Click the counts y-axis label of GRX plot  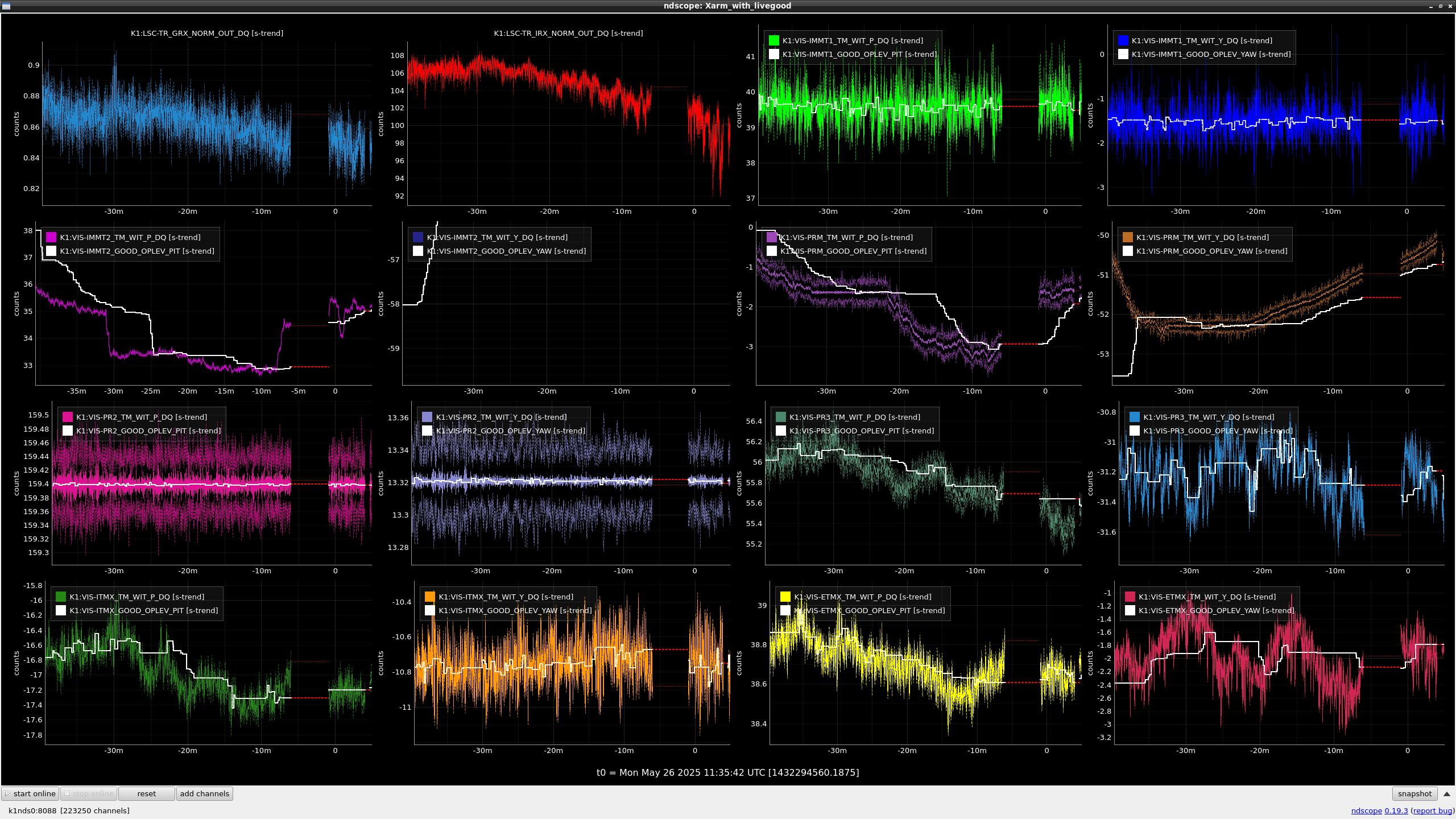16,124
